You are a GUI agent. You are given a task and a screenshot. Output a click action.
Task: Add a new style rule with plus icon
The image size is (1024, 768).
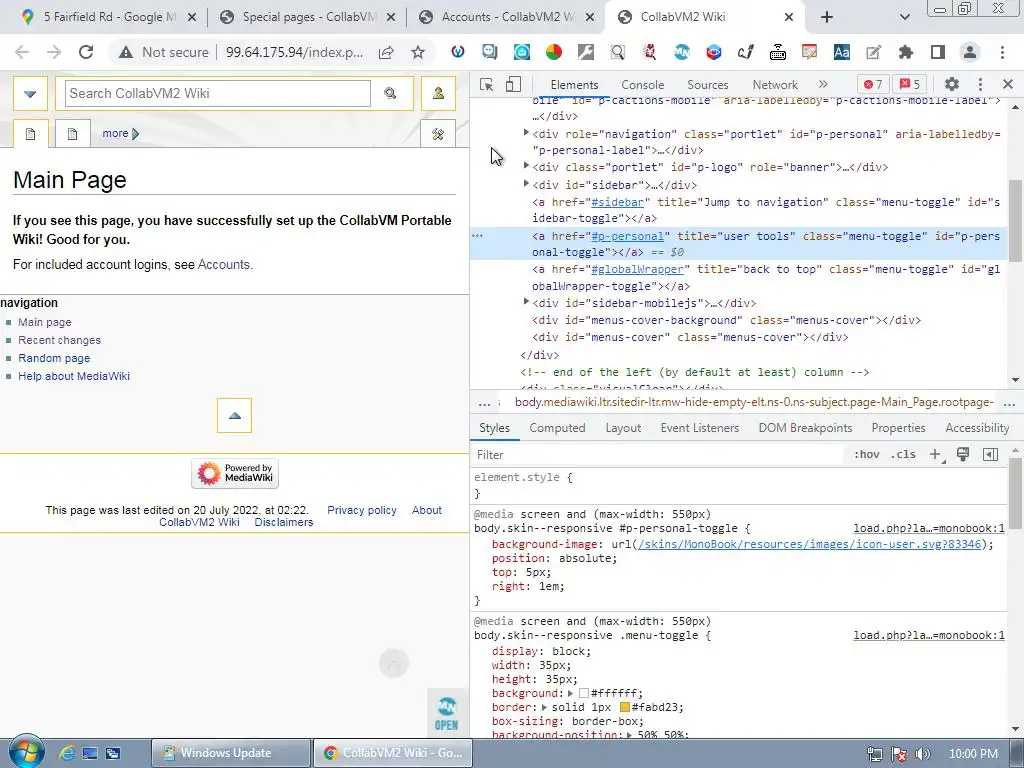(936, 455)
